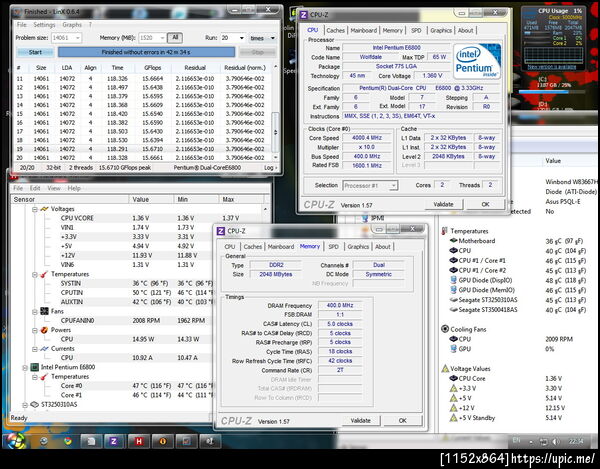Open the File menu in LinX
This screenshot has width=600, height=469.
pyautogui.click(x=22, y=25)
